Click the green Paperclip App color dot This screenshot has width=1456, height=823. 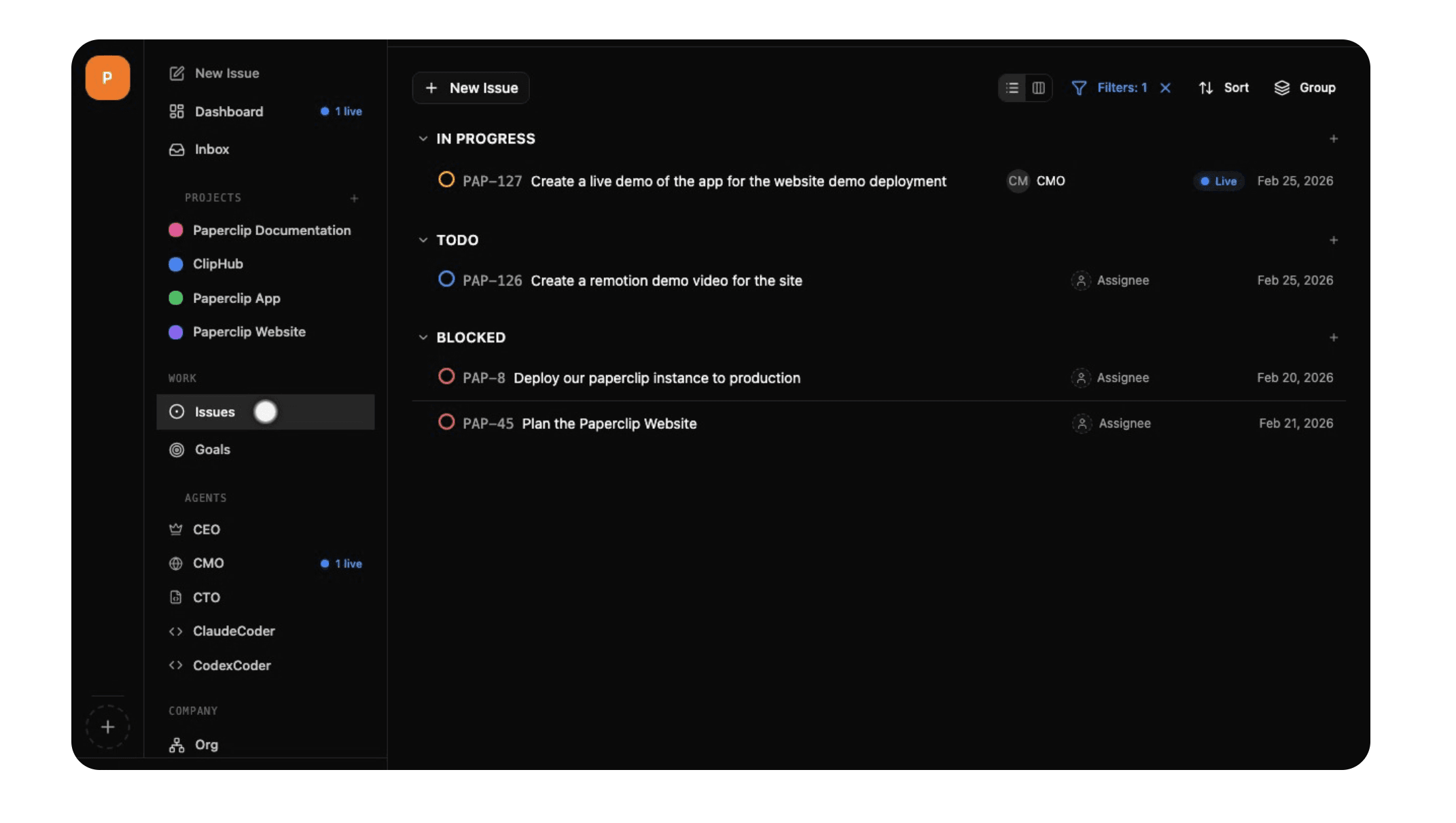pos(176,298)
